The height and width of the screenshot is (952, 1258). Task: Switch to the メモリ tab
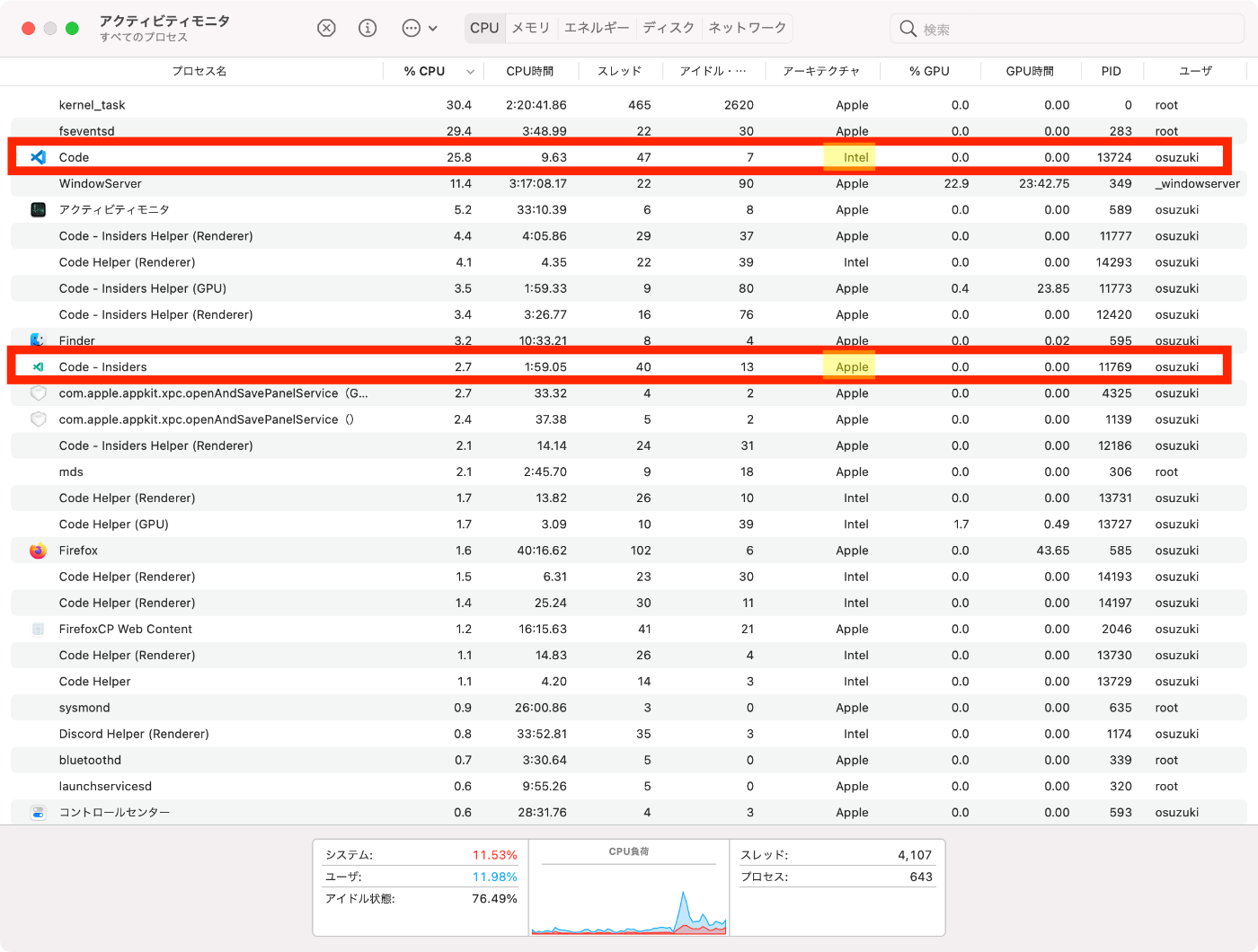(531, 28)
